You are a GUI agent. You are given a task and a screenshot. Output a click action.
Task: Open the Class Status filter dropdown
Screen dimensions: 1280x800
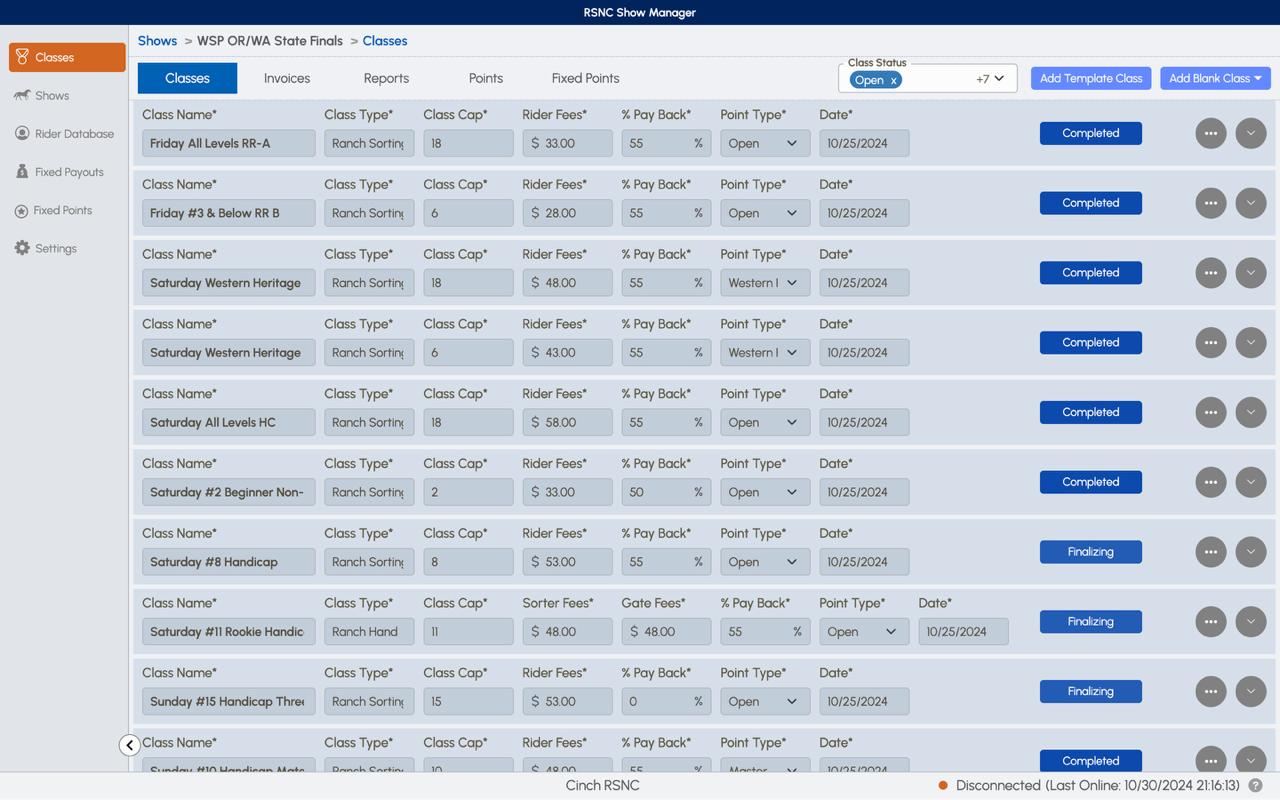(x=997, y=79)
